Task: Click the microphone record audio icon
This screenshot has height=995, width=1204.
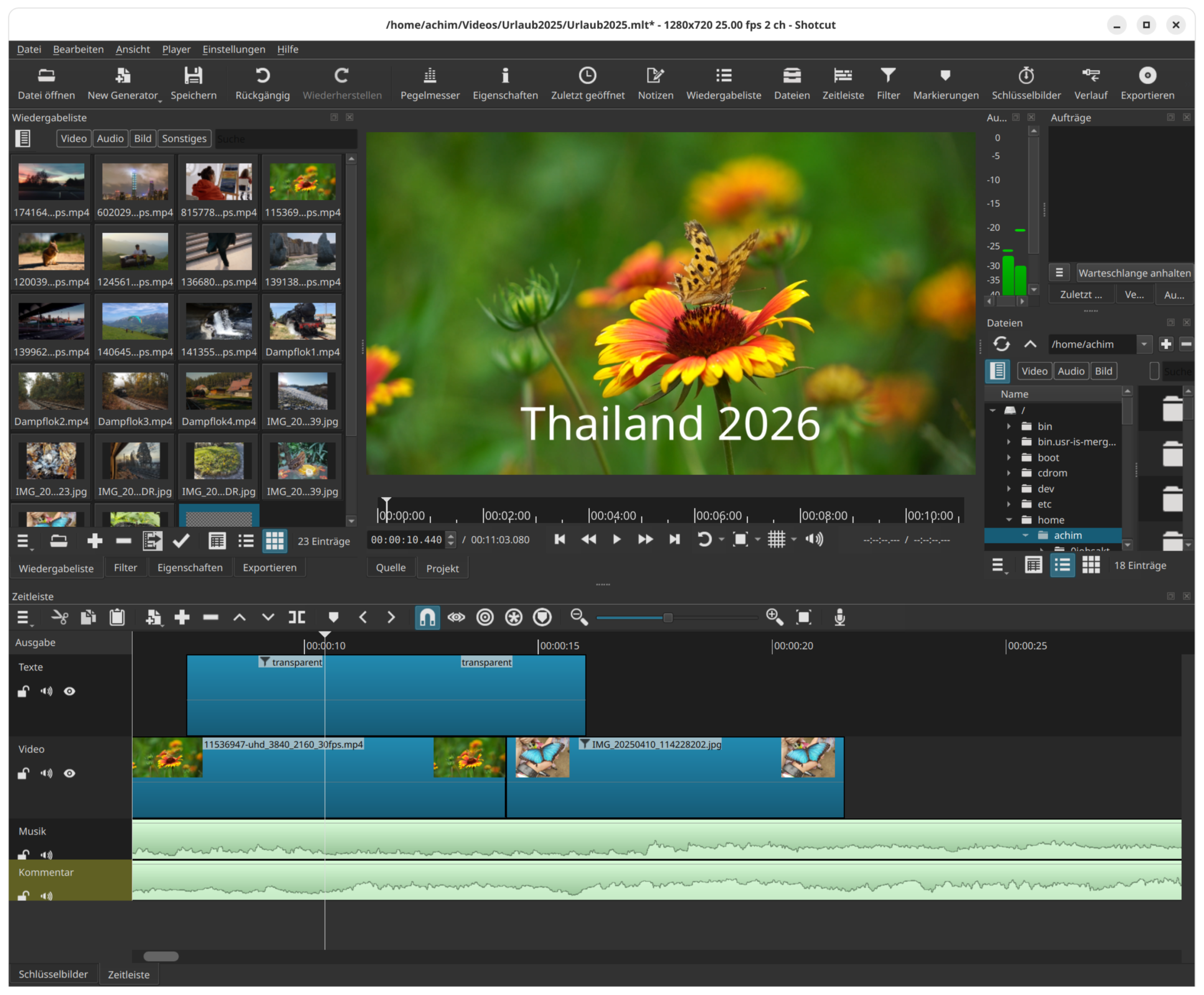Action: [x=840, y=617]
